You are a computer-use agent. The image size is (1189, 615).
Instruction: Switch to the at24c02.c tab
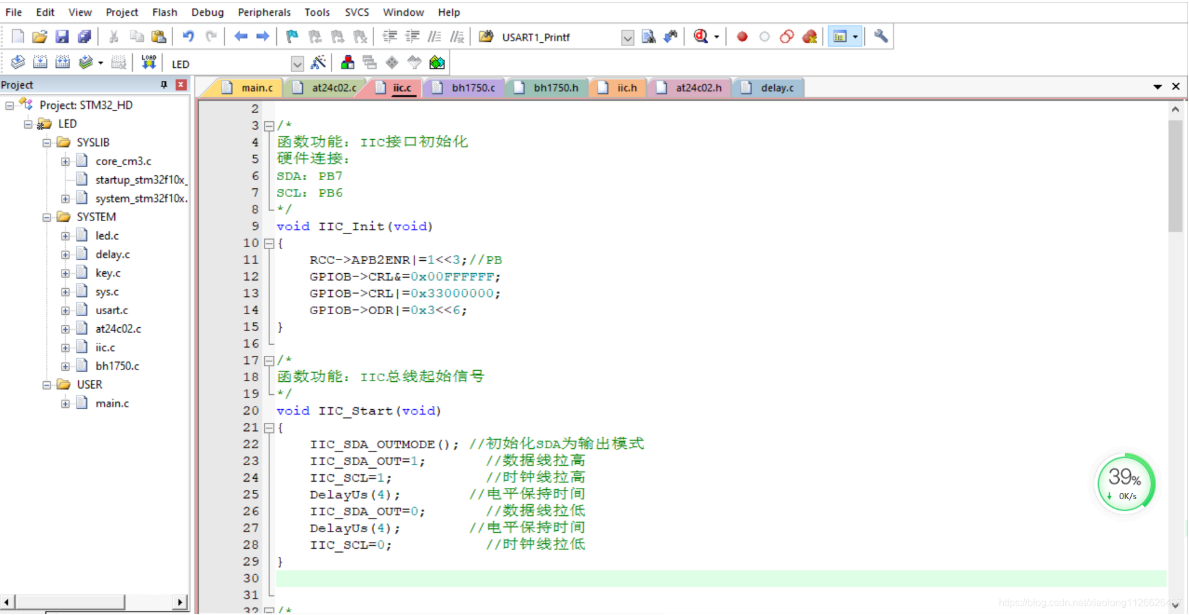[x=325, y=88]
